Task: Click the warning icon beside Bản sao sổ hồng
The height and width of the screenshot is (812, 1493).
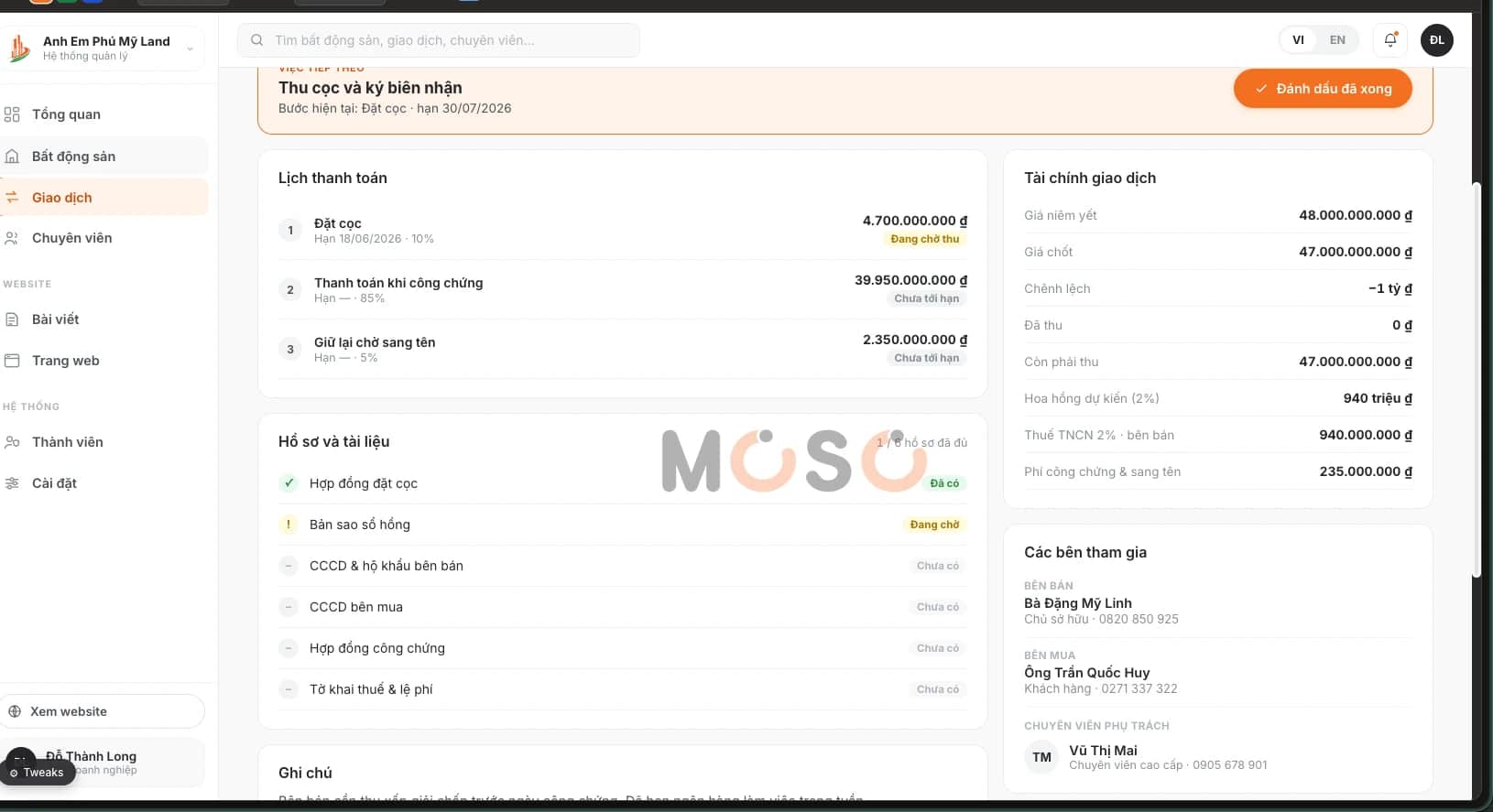Action: (289, 524)
